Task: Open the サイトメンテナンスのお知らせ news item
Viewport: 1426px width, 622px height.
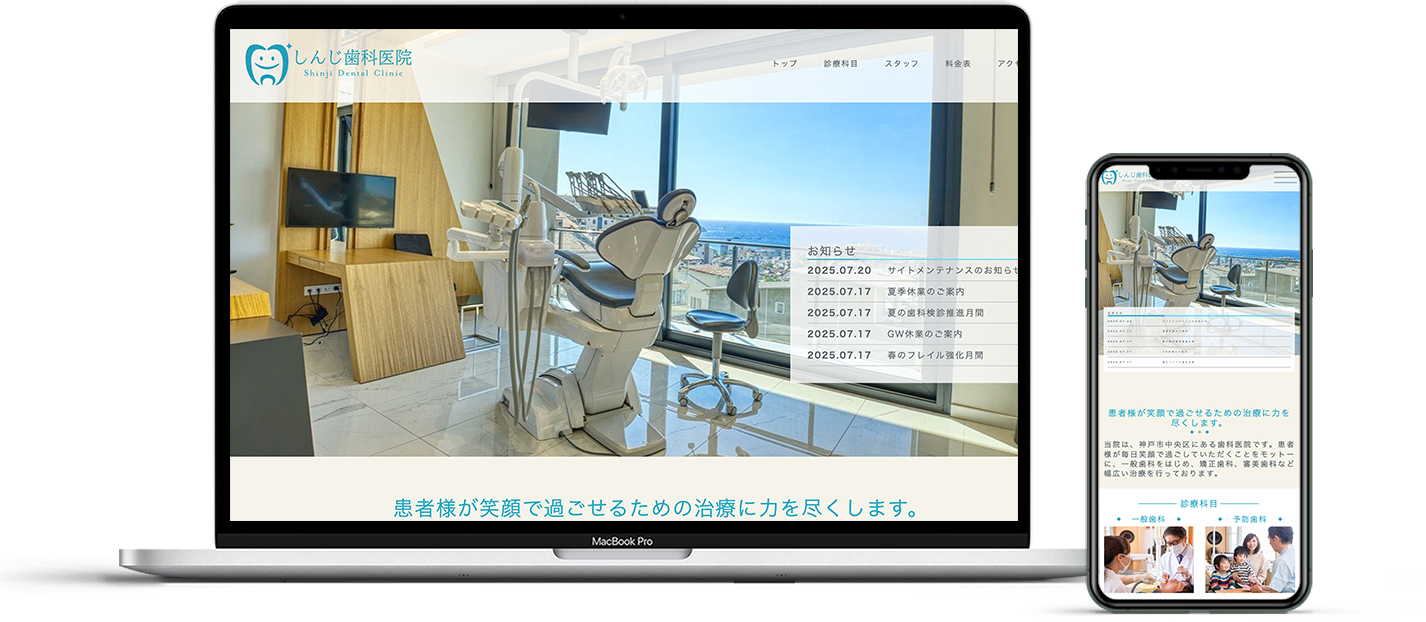Action: (951, 270)
